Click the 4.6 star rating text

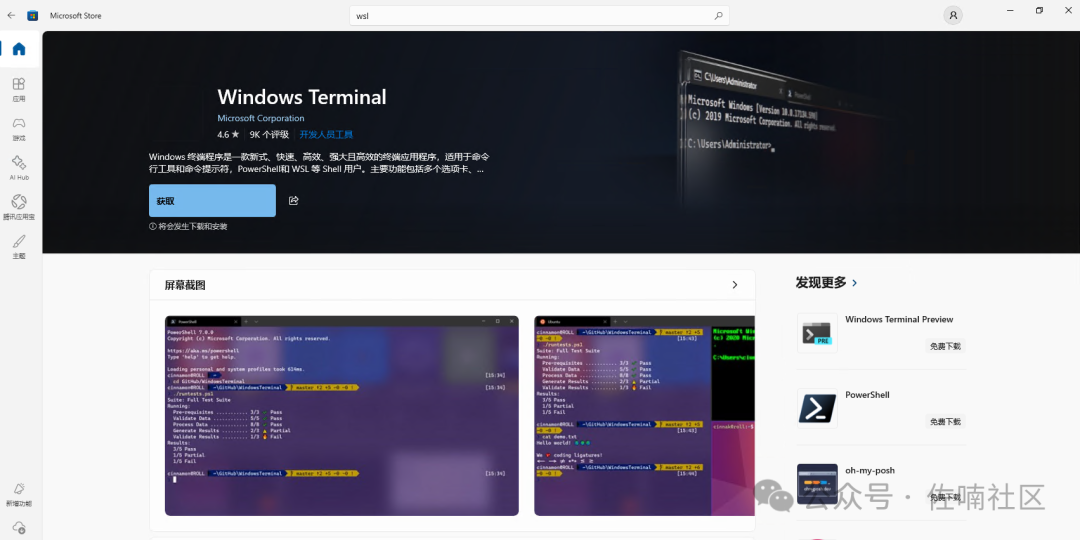coord(228,134)
